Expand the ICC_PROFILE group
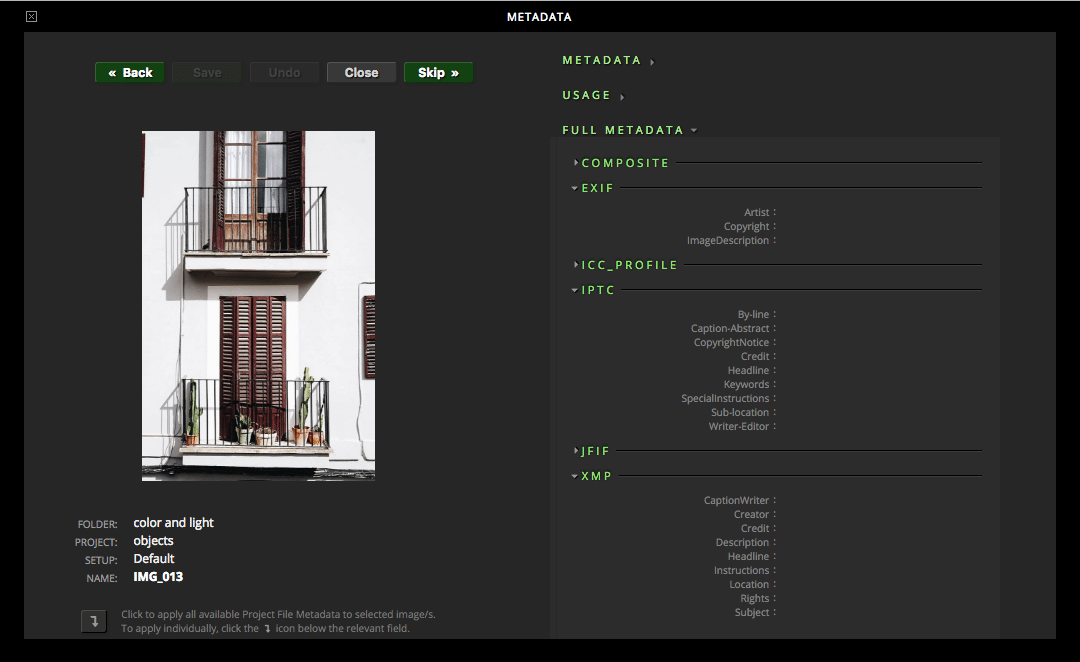This screenshot has width=1080, height=662. pyautogui.click(x=629, y=265)
